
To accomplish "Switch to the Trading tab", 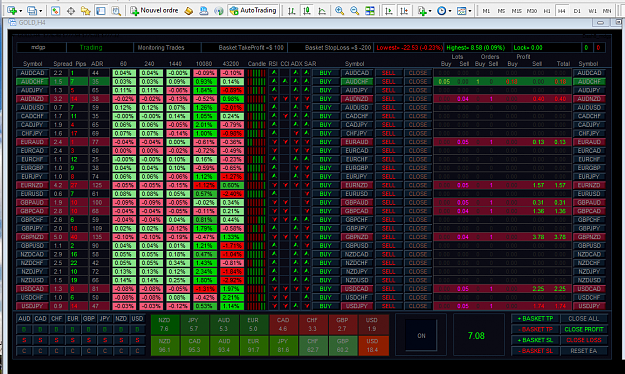I will click(x=91, y=47).
